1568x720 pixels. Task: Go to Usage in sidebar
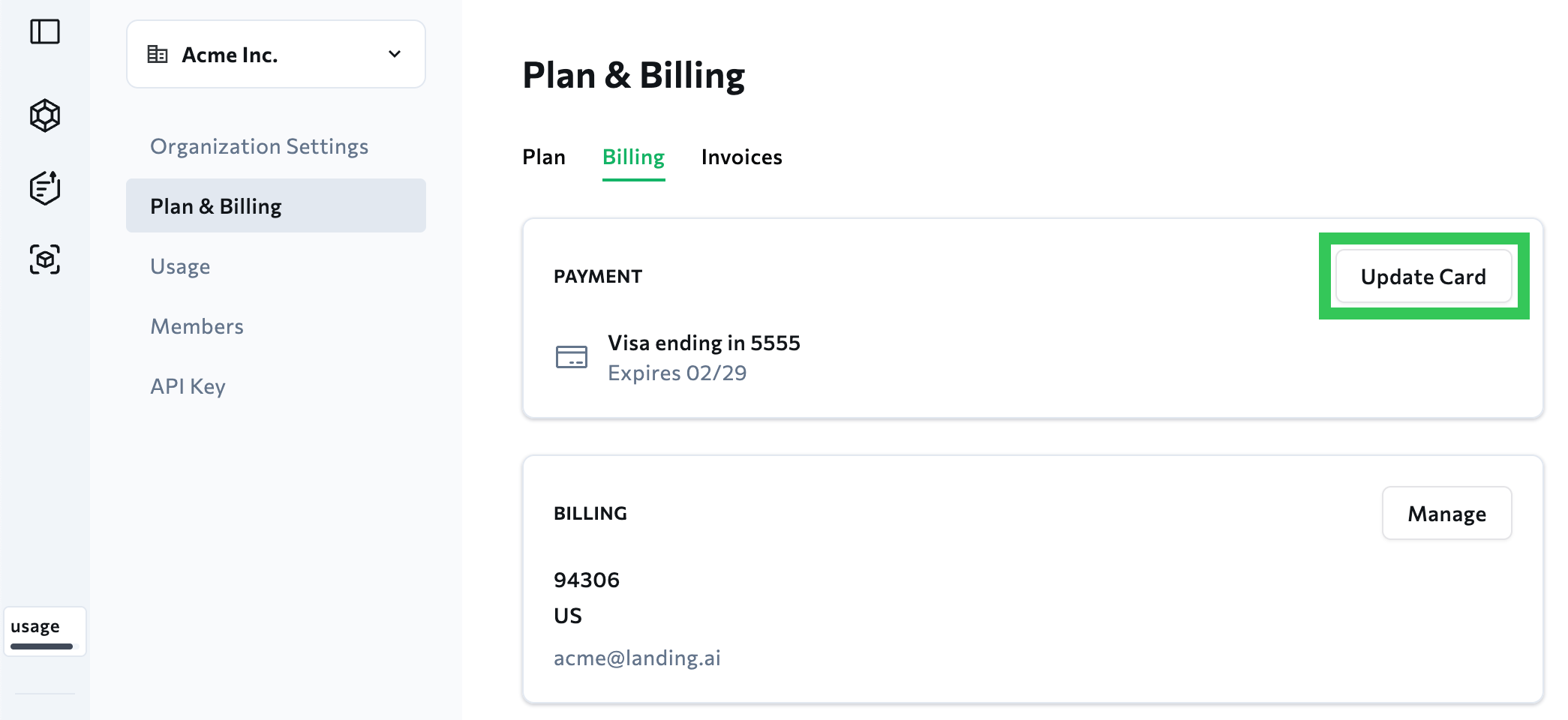(180, 266)
